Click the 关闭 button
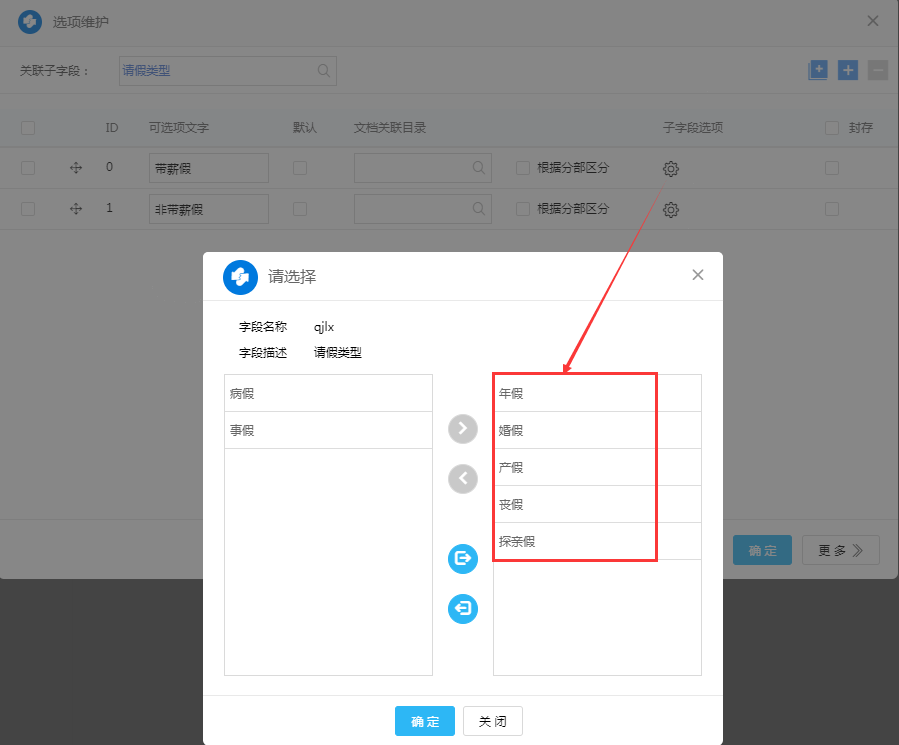This screenshot has width=899, height=745. tap(492, 721)
